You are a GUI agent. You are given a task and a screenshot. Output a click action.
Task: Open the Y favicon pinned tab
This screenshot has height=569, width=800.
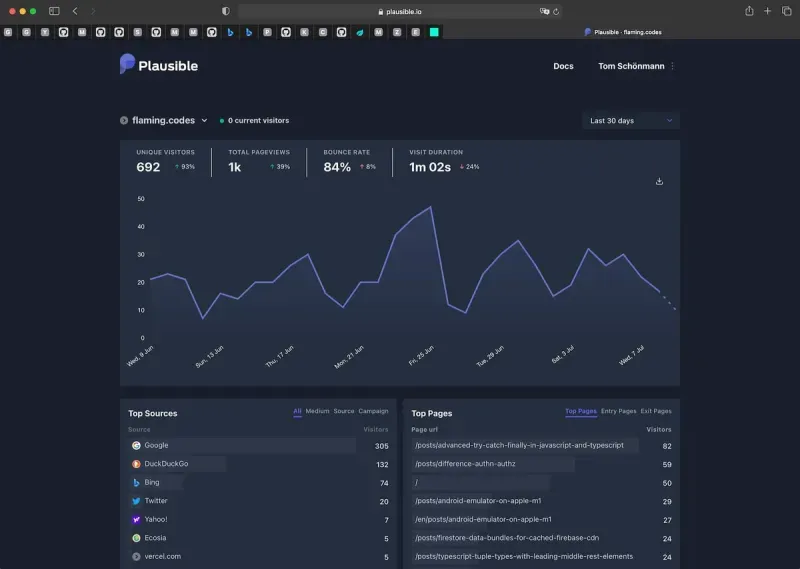coord(45,32)
